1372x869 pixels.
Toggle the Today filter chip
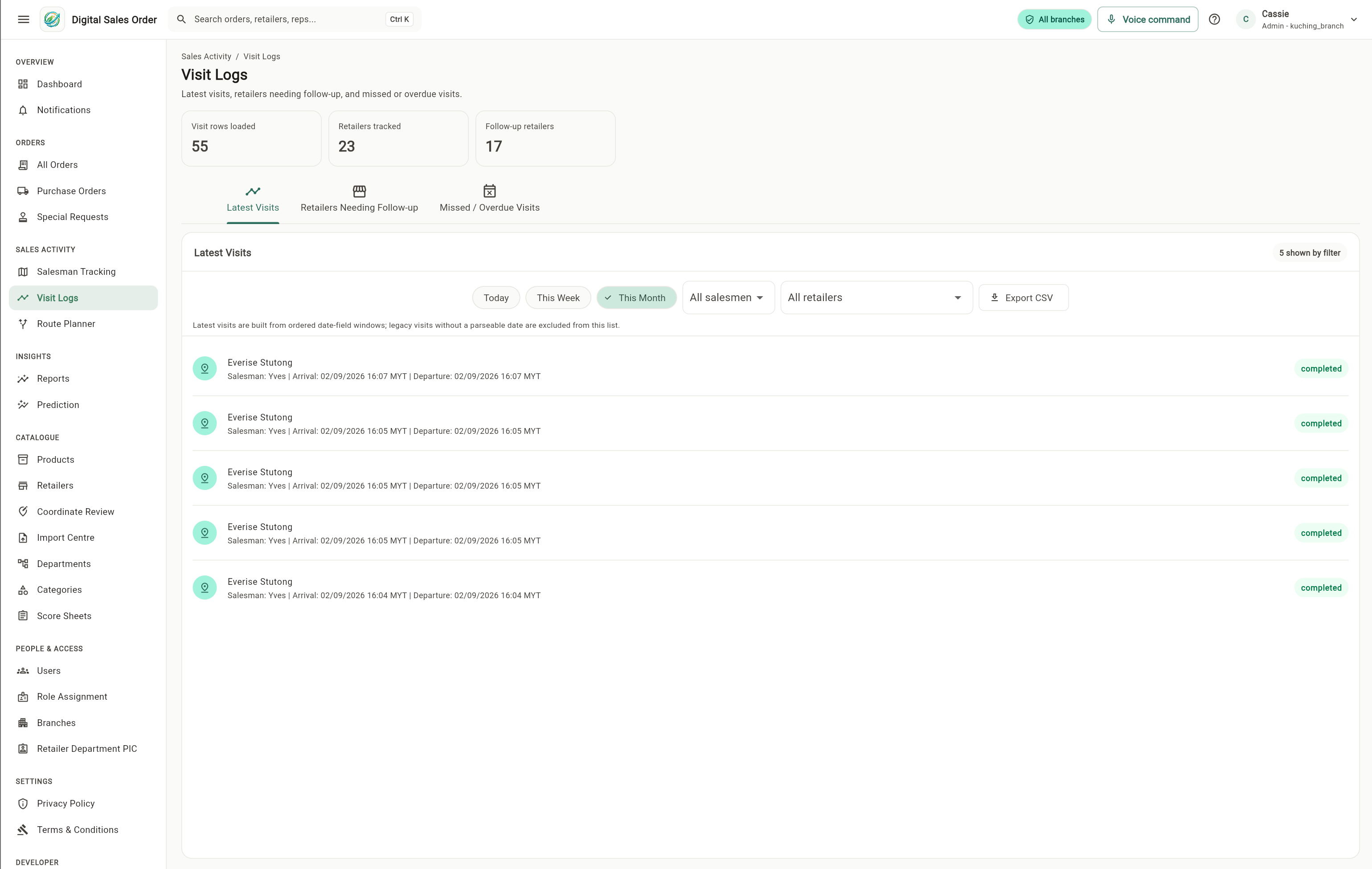[496, 298]
